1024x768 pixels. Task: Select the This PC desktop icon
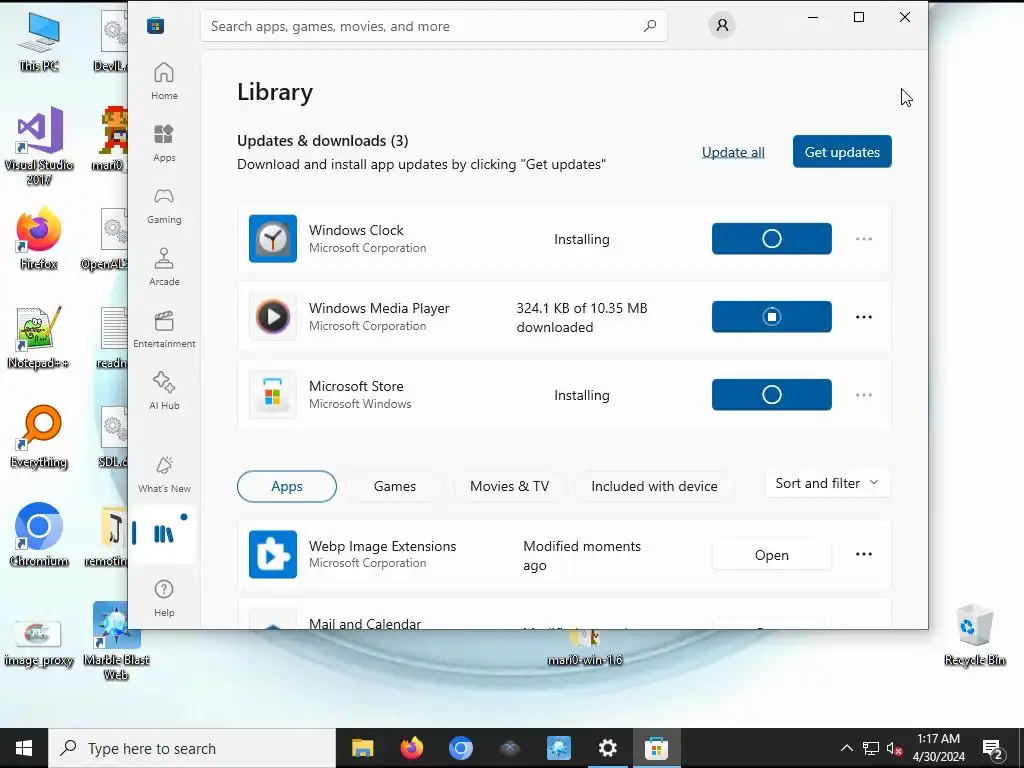pyautogui.click(x=39, y=41)
